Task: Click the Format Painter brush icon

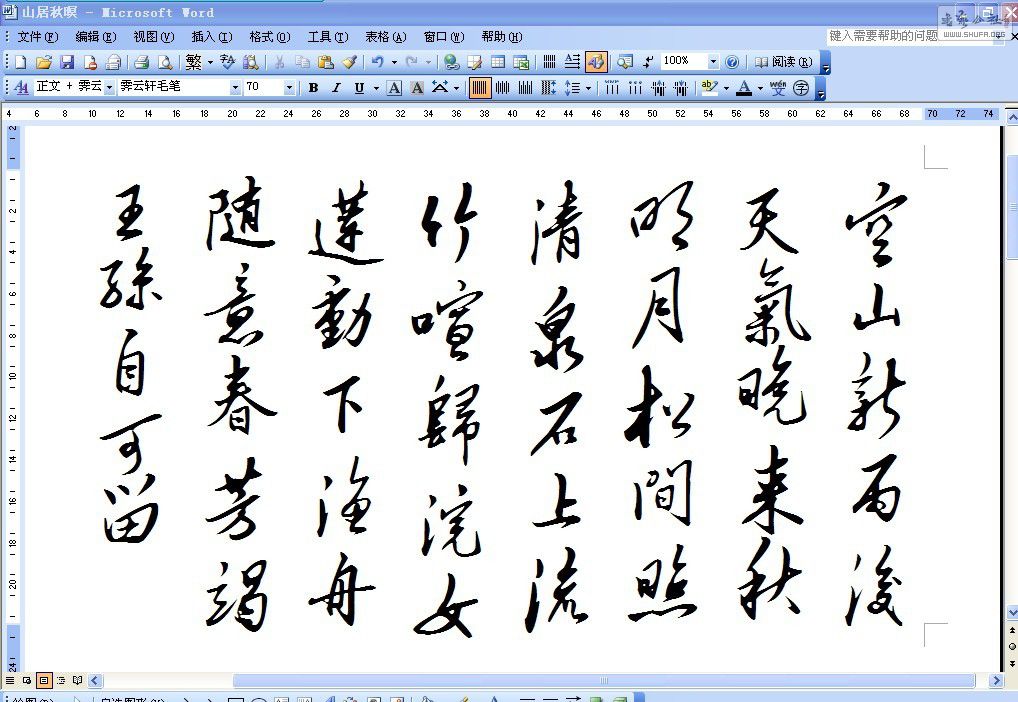Action: click(349, 62)
